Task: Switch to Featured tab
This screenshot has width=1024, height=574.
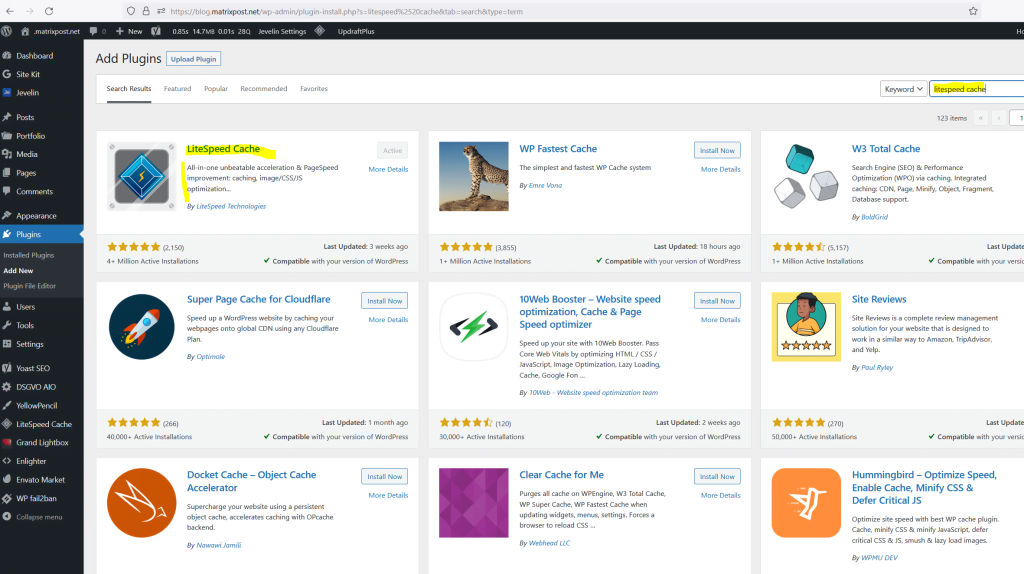Action: point(178,89)
